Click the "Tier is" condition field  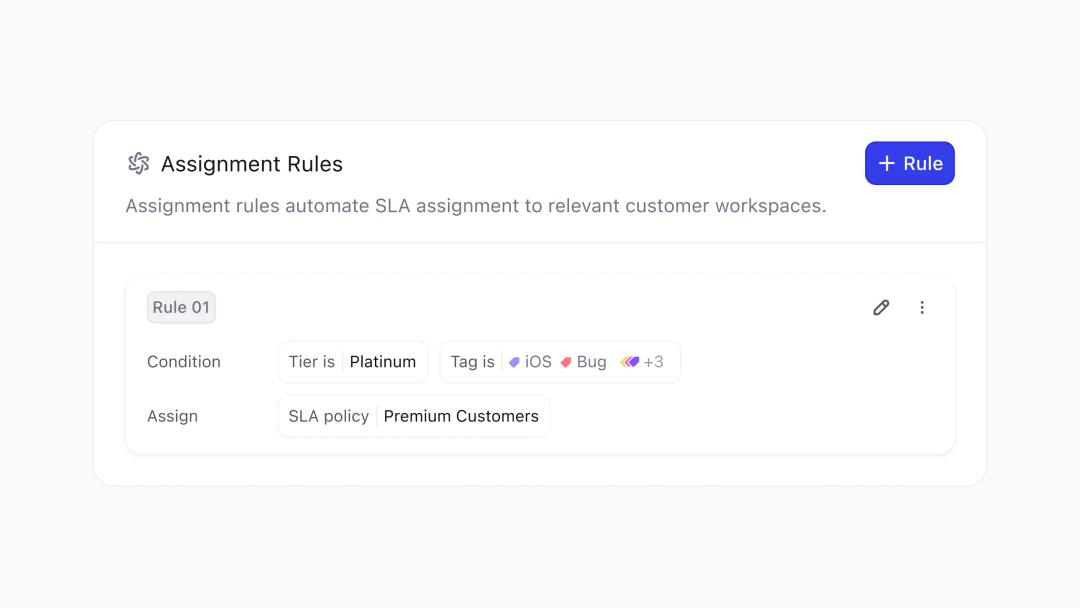coord(312,362)
